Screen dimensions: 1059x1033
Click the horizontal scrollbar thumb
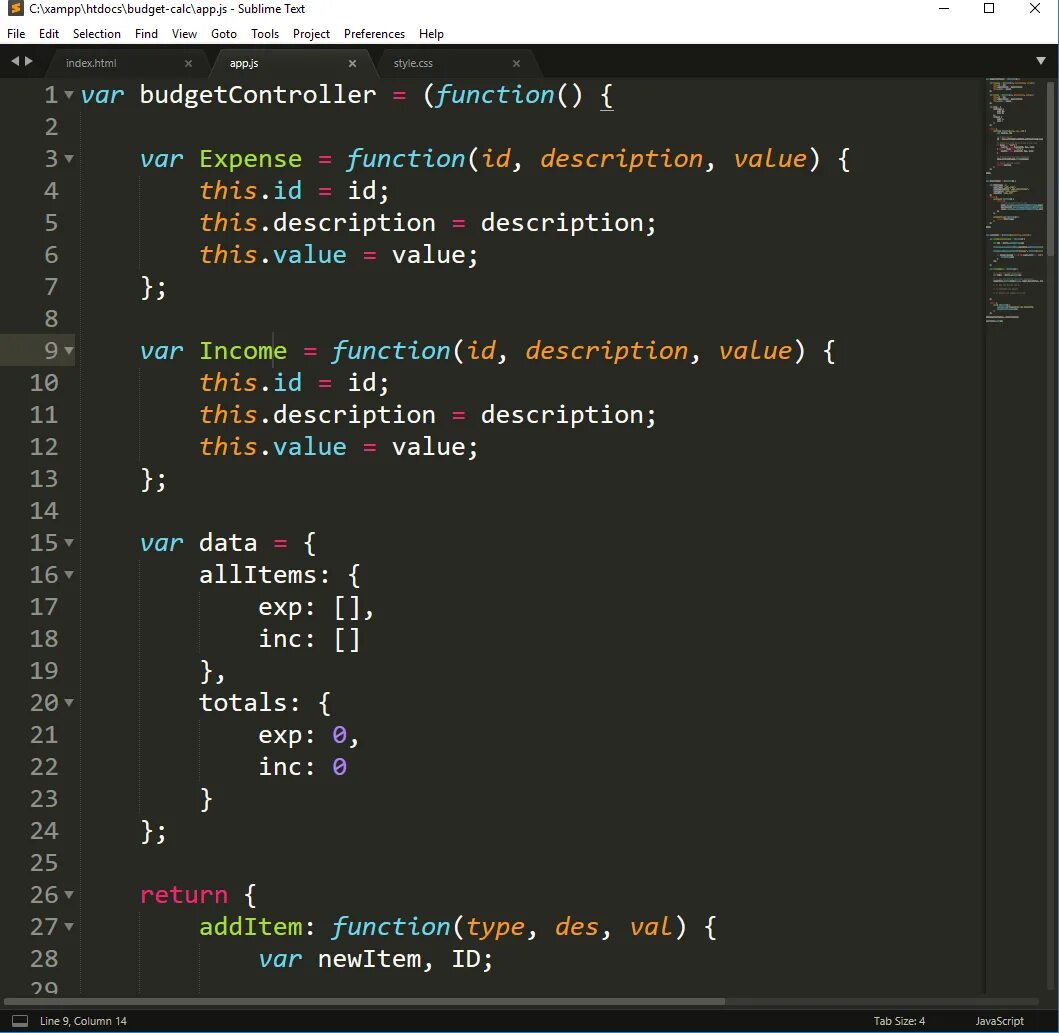point(365,1001)
